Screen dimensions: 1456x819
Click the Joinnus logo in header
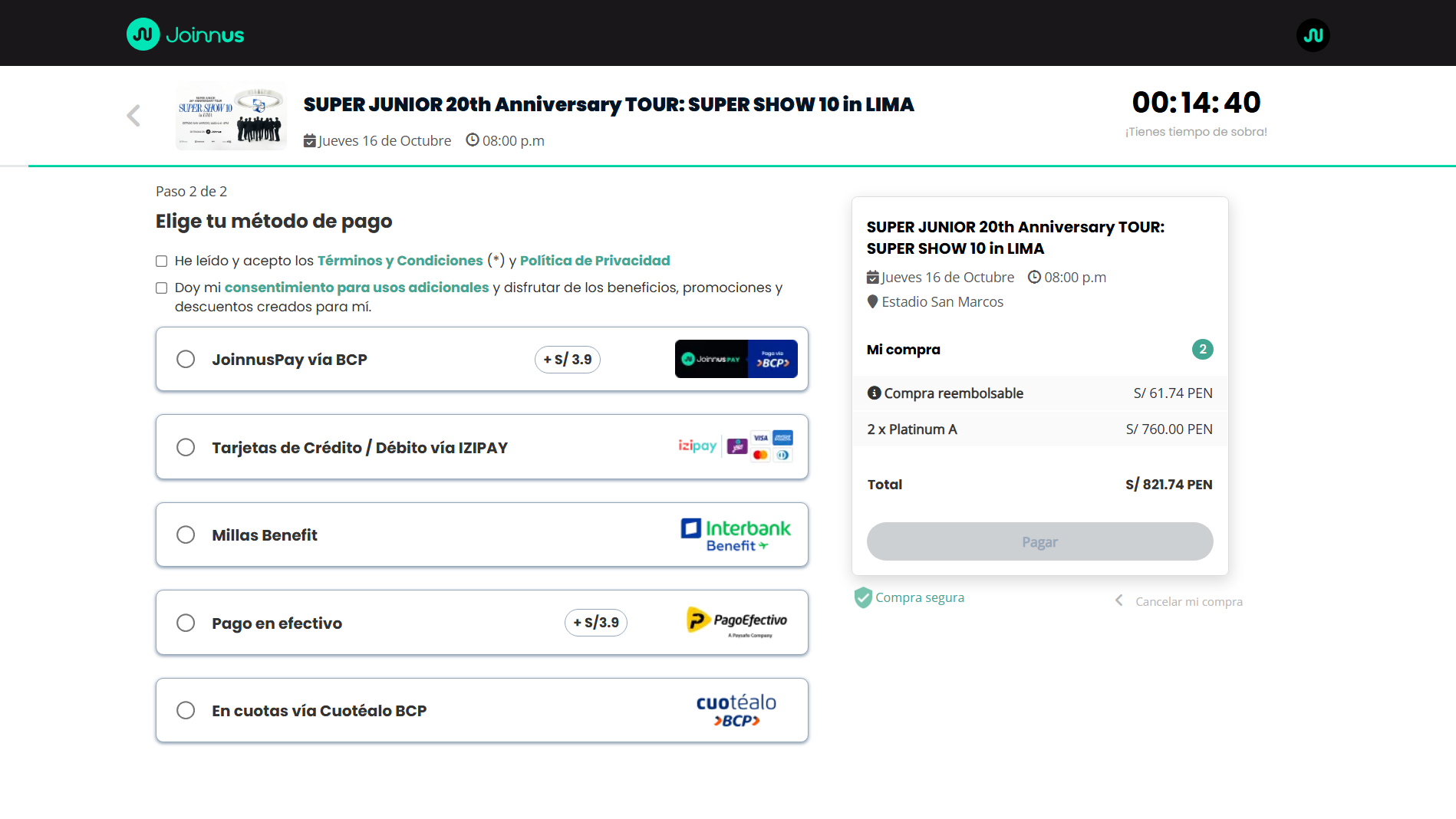click(185, 35)
